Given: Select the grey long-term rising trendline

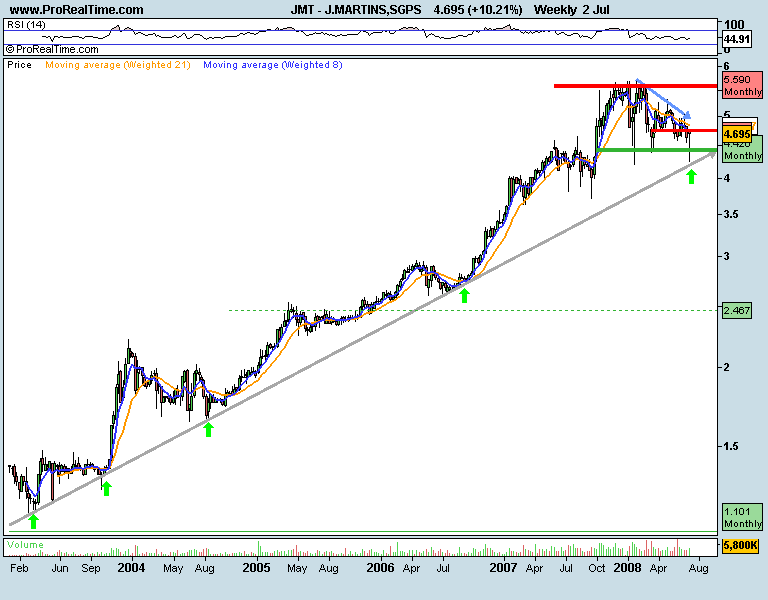Looking at the screenshot, I should click(362, 339).
